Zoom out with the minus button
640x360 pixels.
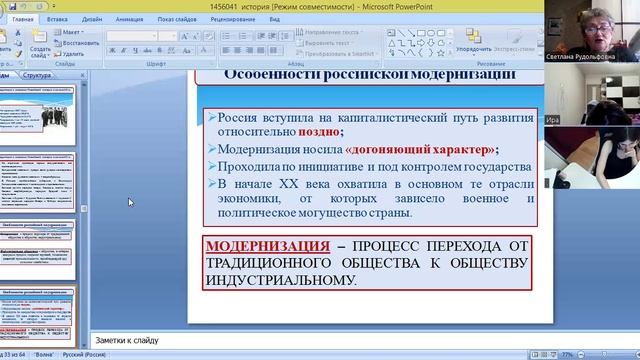(581, 355)
